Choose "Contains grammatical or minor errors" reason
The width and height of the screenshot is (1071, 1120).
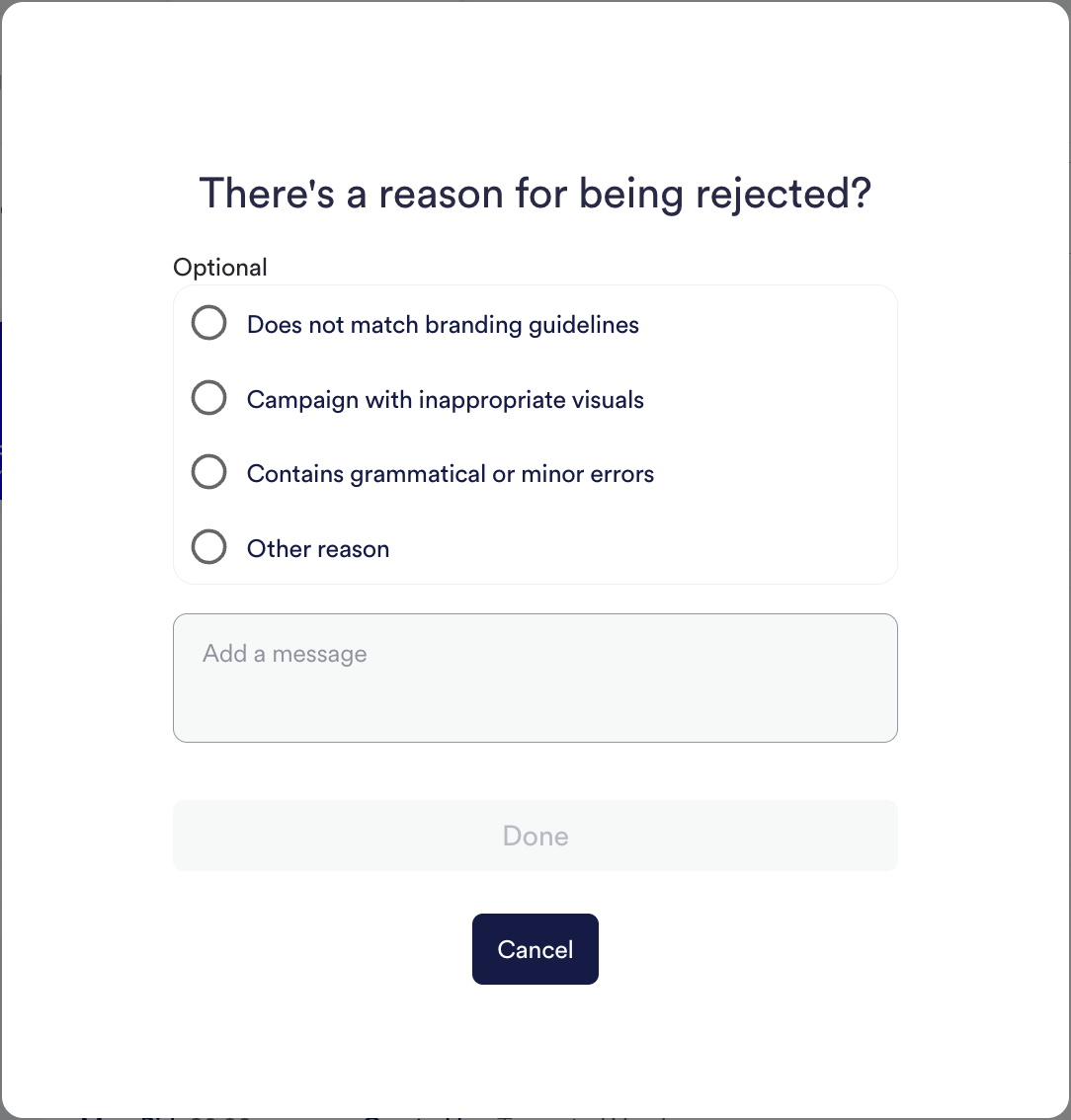point(208,471)
